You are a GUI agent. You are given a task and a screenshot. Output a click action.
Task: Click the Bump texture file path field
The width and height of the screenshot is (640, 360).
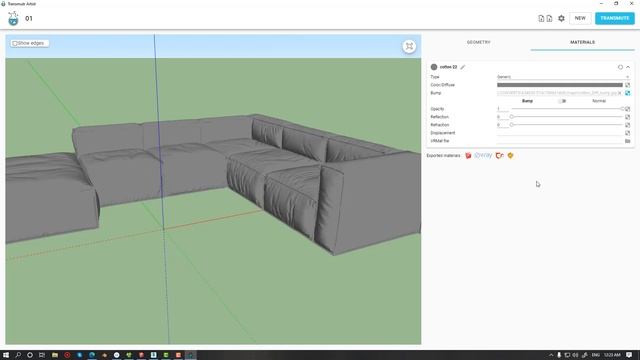pos(557,93)
